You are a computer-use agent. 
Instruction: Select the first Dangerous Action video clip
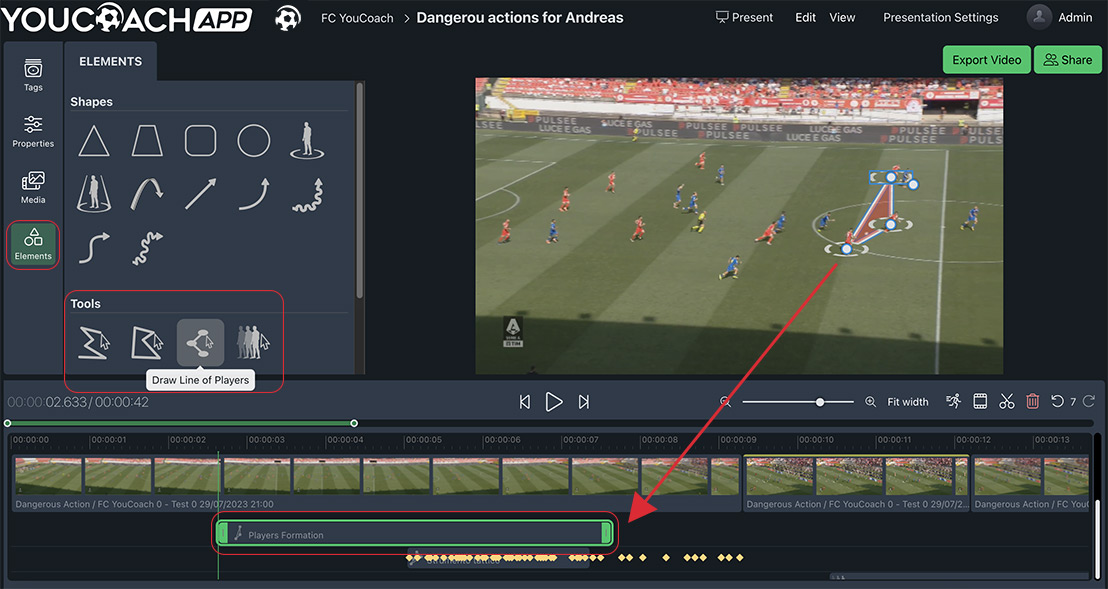pyautogui.click(x=377, y=482)
